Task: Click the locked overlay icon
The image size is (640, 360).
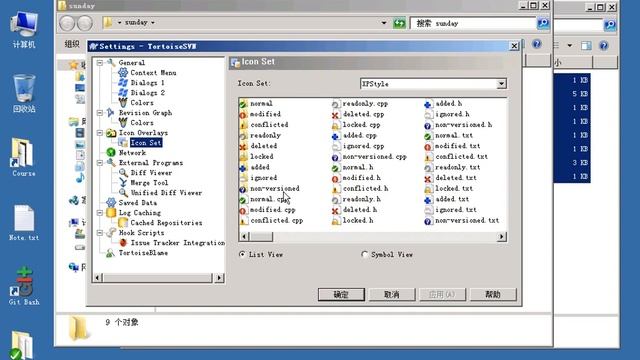Action: pyautogui.click(x=243, y=157)
